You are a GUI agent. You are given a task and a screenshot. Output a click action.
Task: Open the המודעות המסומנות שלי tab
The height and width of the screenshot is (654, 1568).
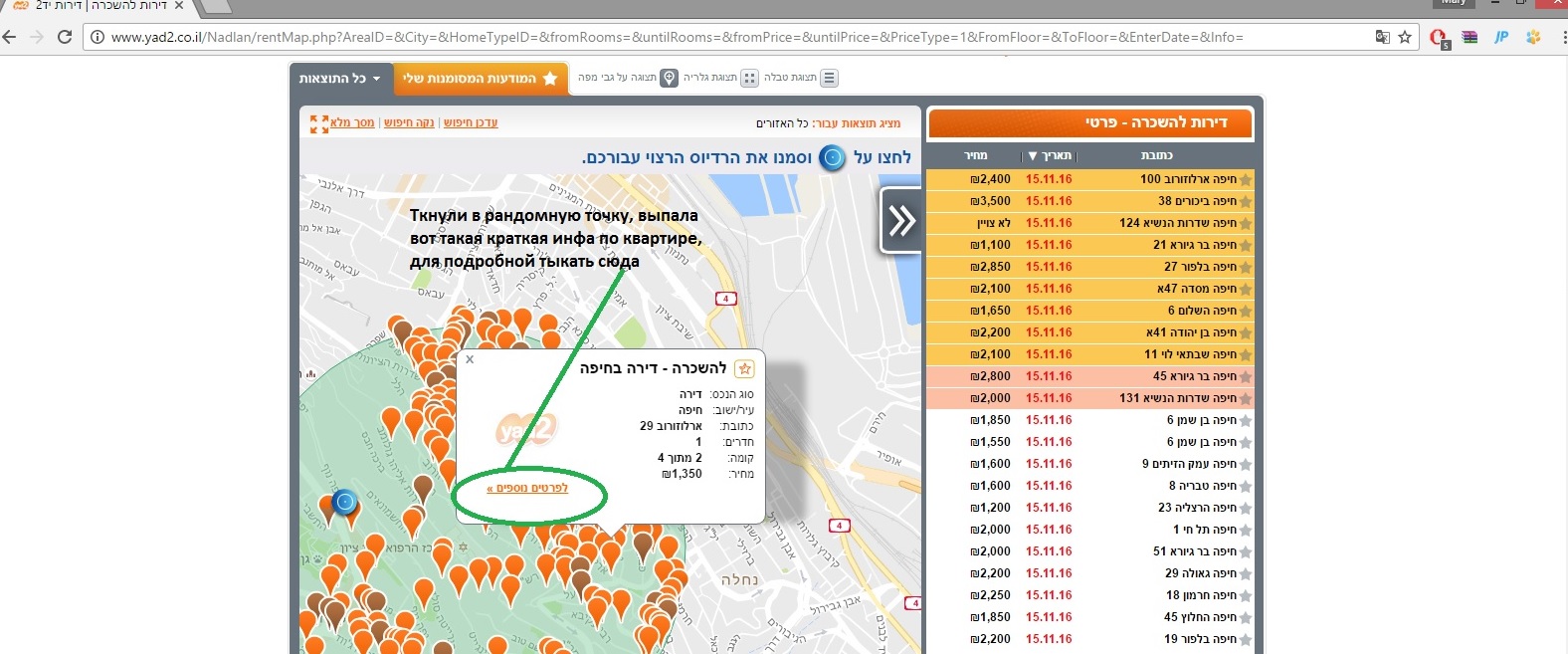click(480, 79)
